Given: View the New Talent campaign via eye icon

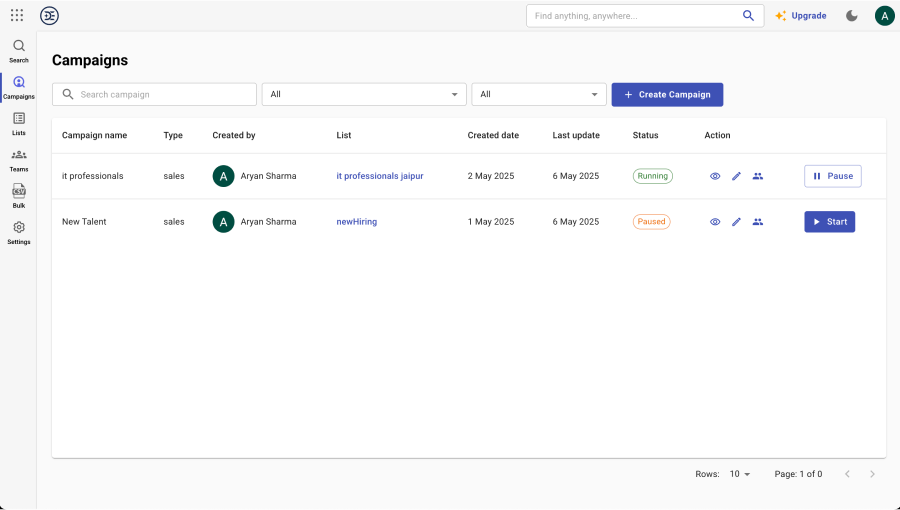Looking at the screenshot, I should (x=715, y=221).
